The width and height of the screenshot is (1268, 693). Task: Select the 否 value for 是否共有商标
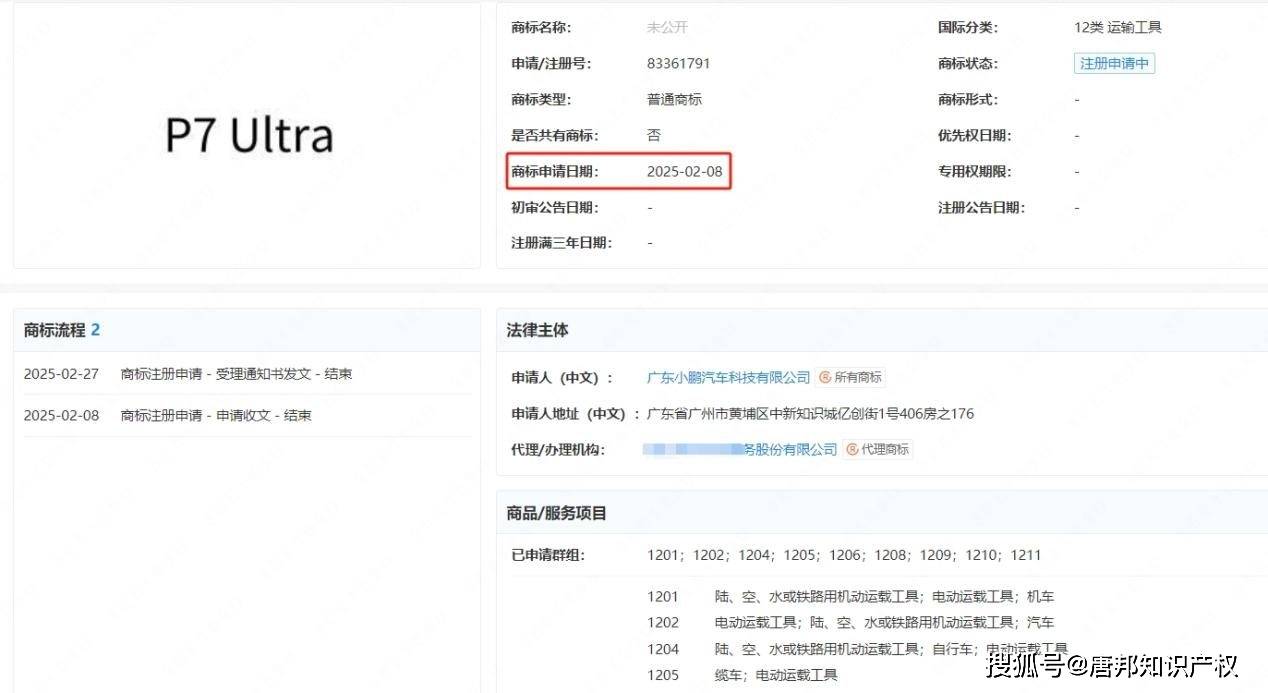[654, 135]
